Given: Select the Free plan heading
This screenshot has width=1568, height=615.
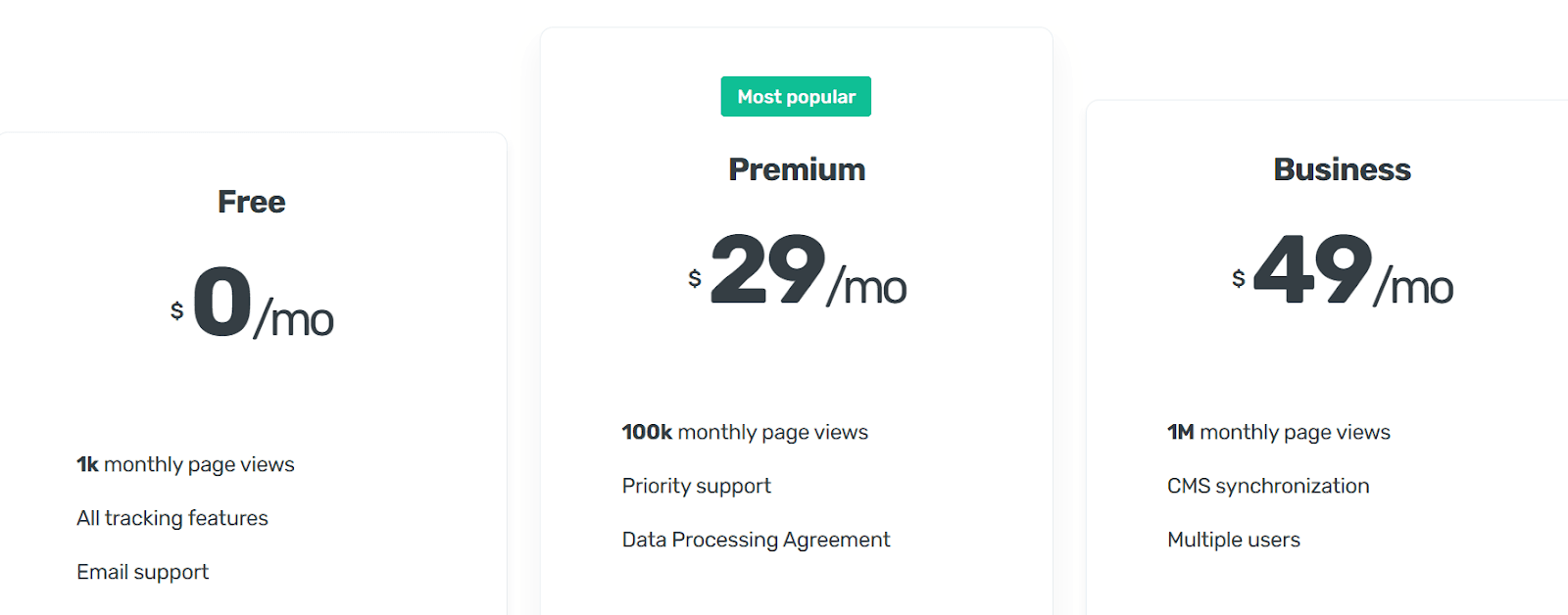Looking at the screenshot, I should point(251,202).
